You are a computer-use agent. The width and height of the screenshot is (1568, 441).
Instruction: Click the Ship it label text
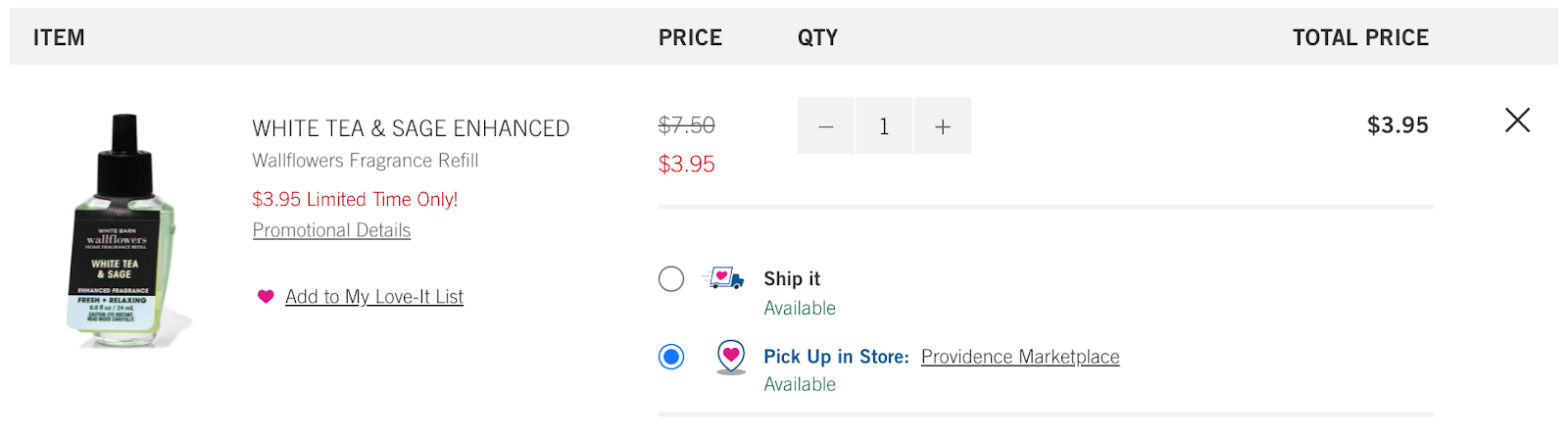click(x=792, y=279)
